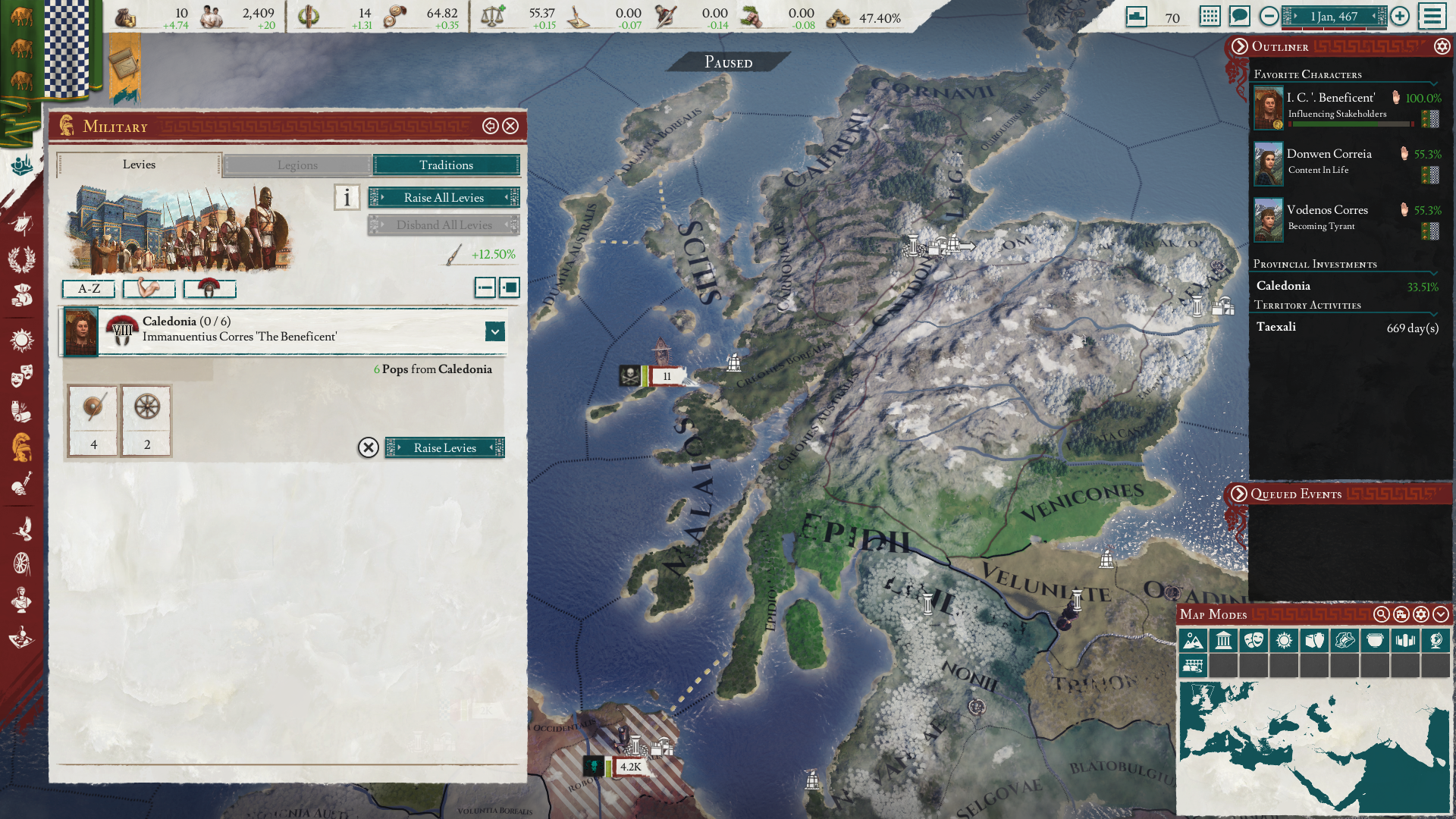Image resolution: width=1456 pixels, height=819 pixels.
Task: Switch to the Traditions tab
Action: tap(446, 165)
